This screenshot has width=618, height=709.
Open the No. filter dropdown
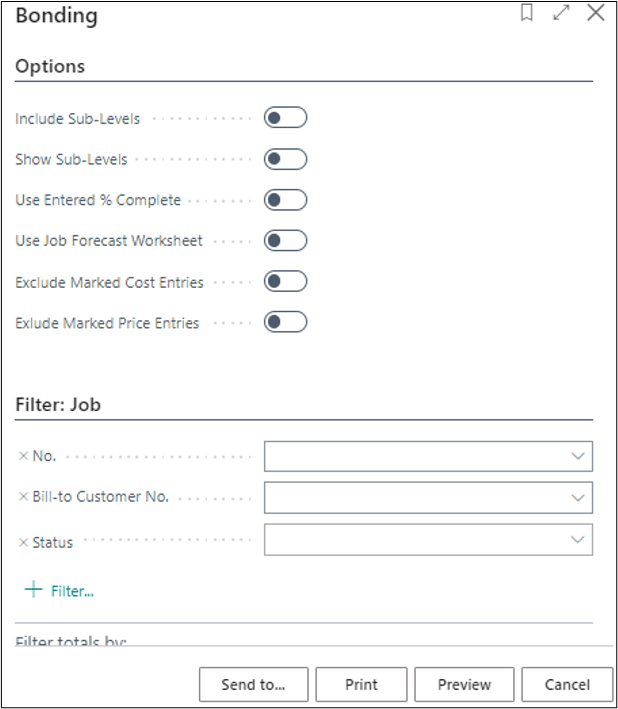point(577,456)
